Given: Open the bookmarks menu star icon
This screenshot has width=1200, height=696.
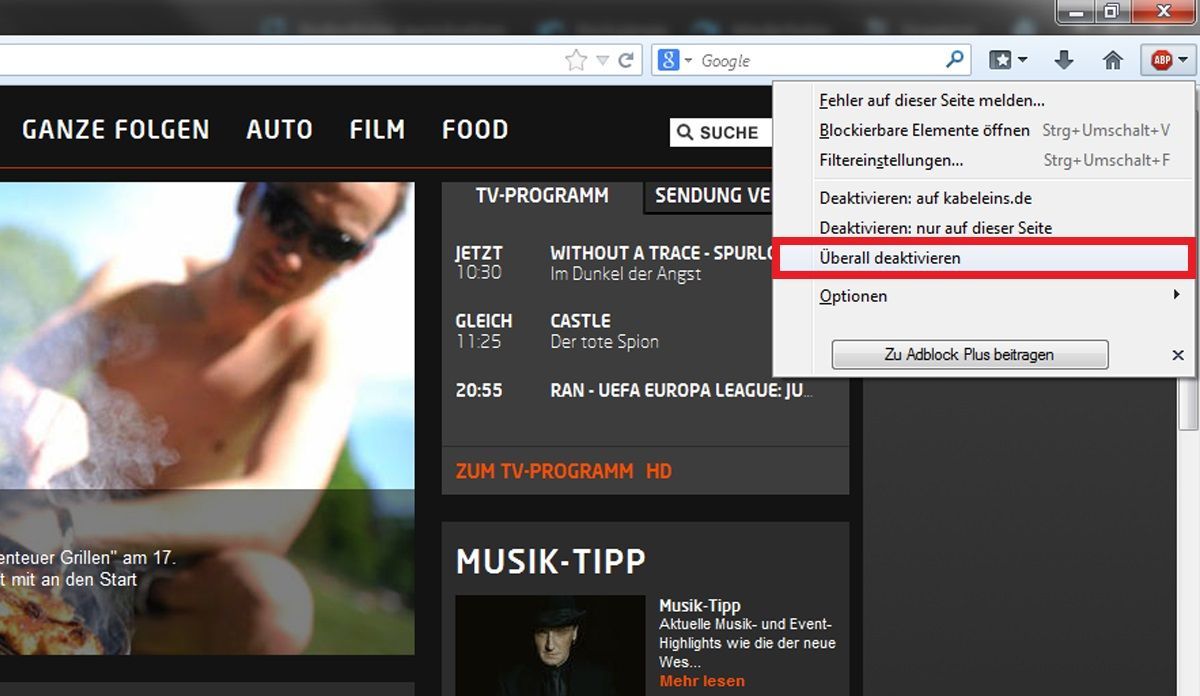Looking at the screenshot, I should [1000, 61].
